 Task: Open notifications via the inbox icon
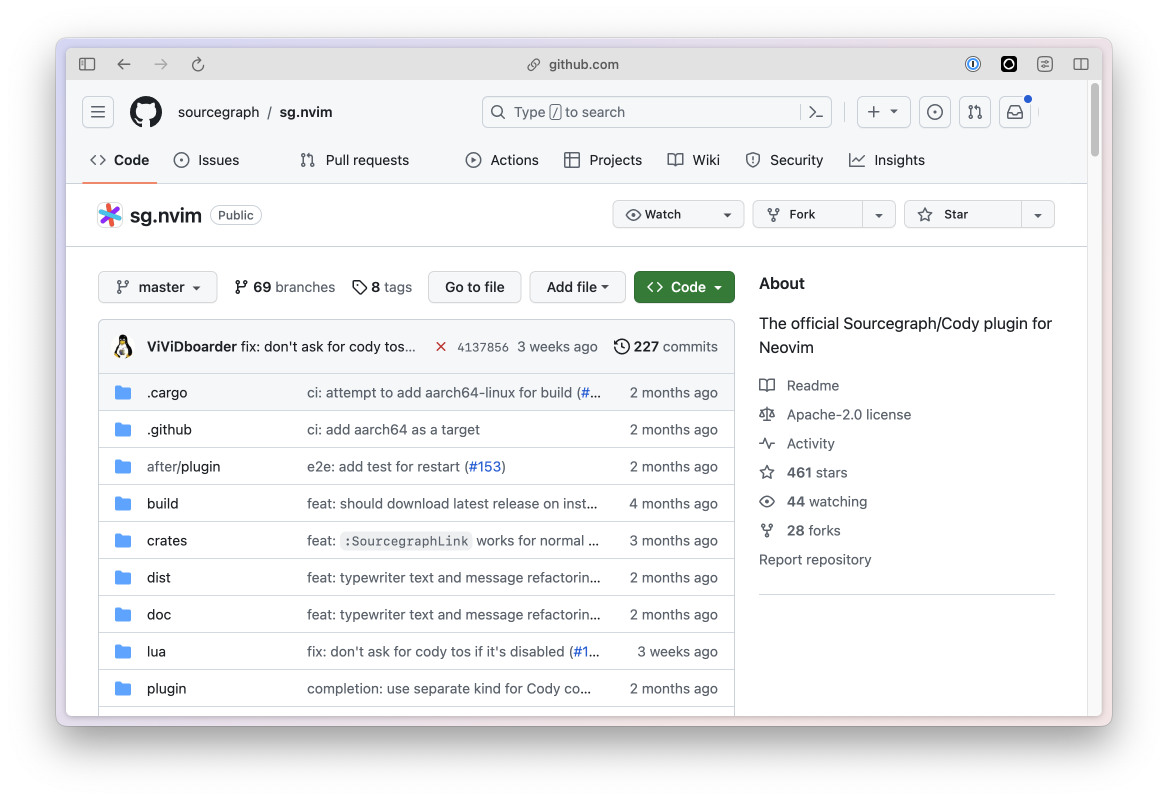pyautogui.click(x=1014, y=112)
